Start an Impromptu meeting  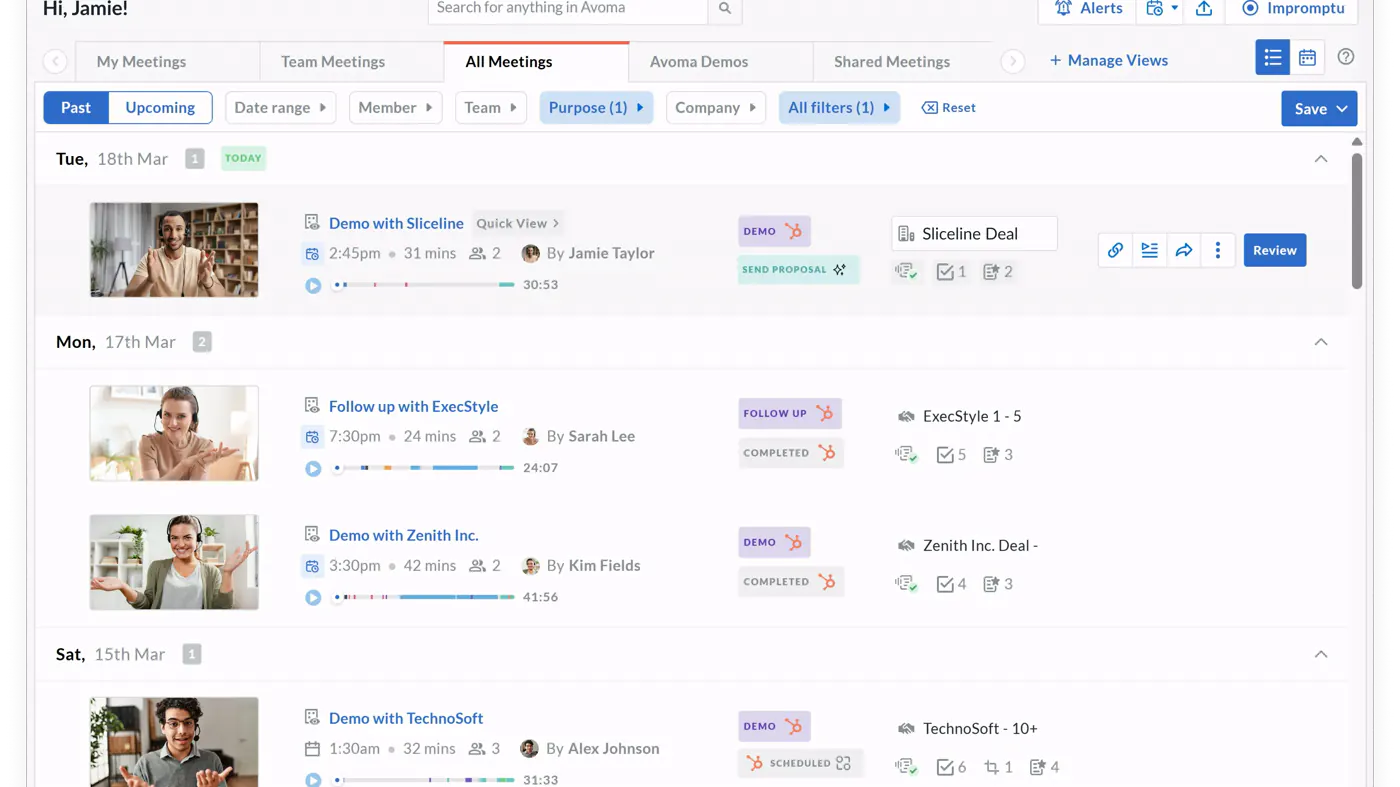tap(1293, 9)
